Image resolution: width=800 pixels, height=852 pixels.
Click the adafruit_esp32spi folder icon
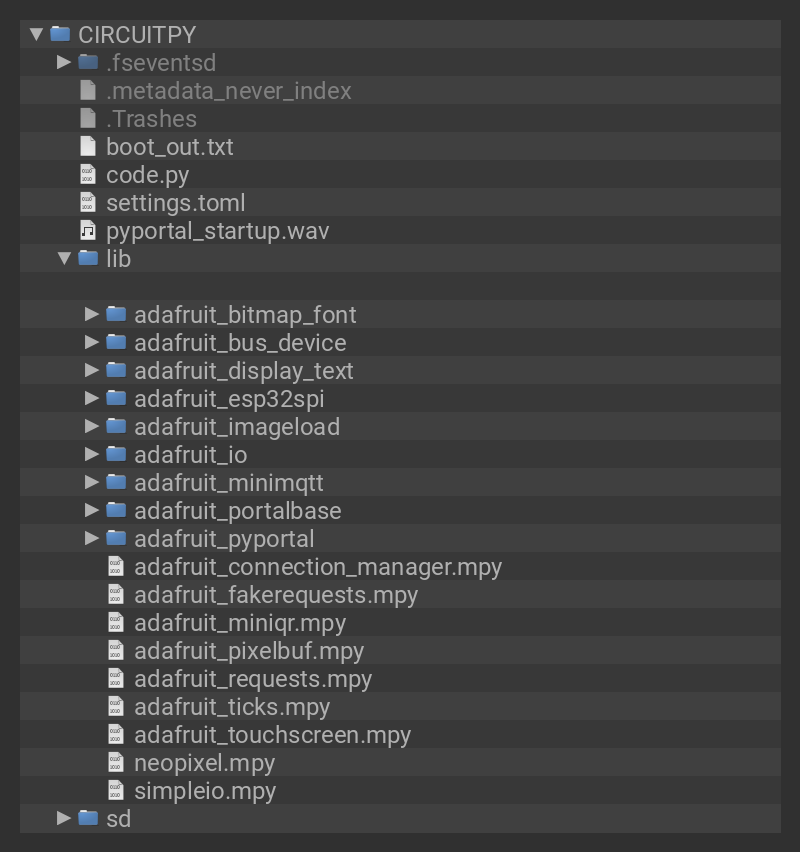tap(116, 398)
